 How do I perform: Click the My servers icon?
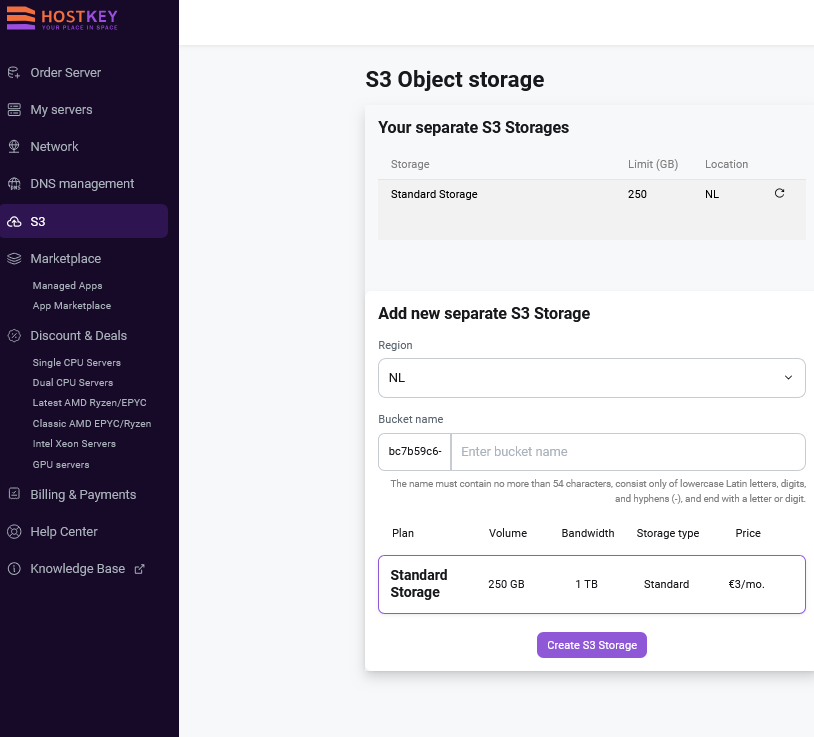[x=14, y=110]
